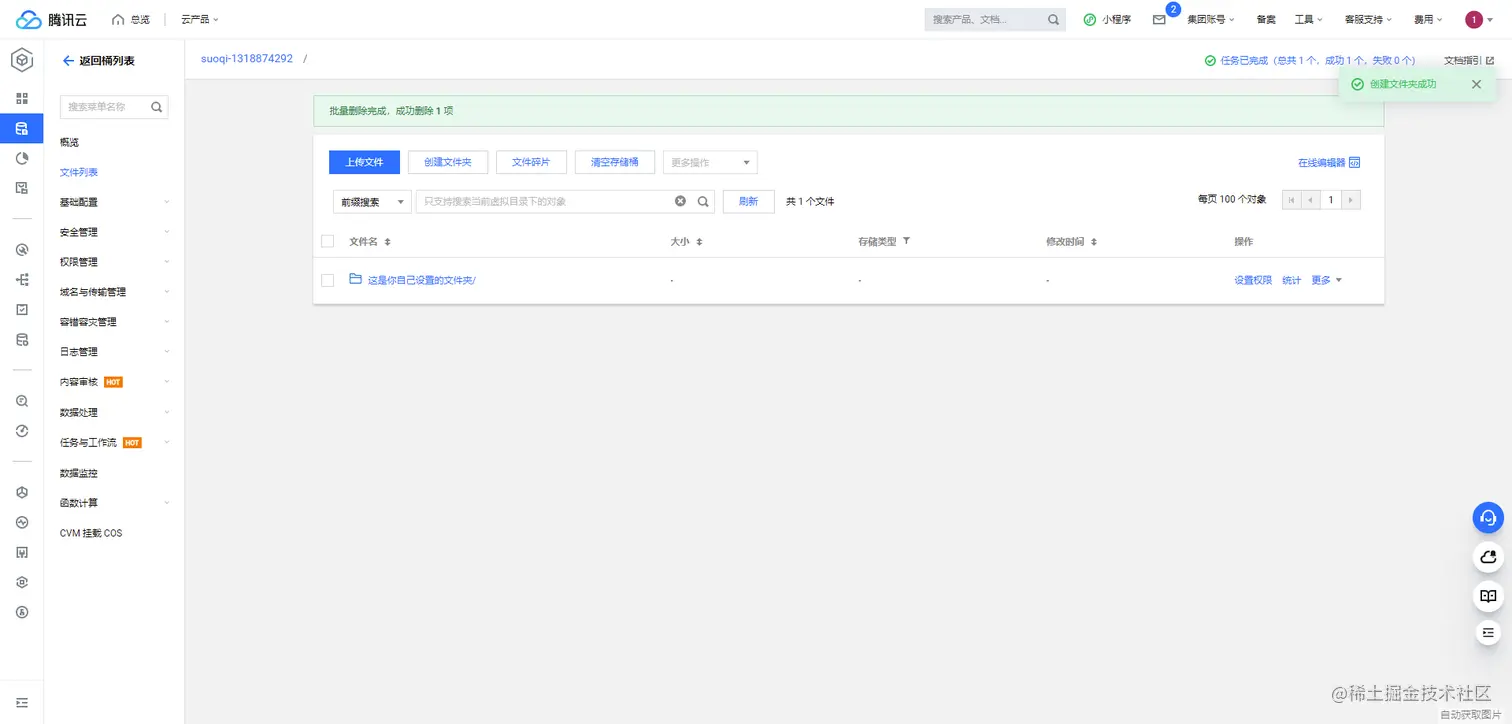Click the 文件碎片 button

pyautogui.click(x=532, y=162)
